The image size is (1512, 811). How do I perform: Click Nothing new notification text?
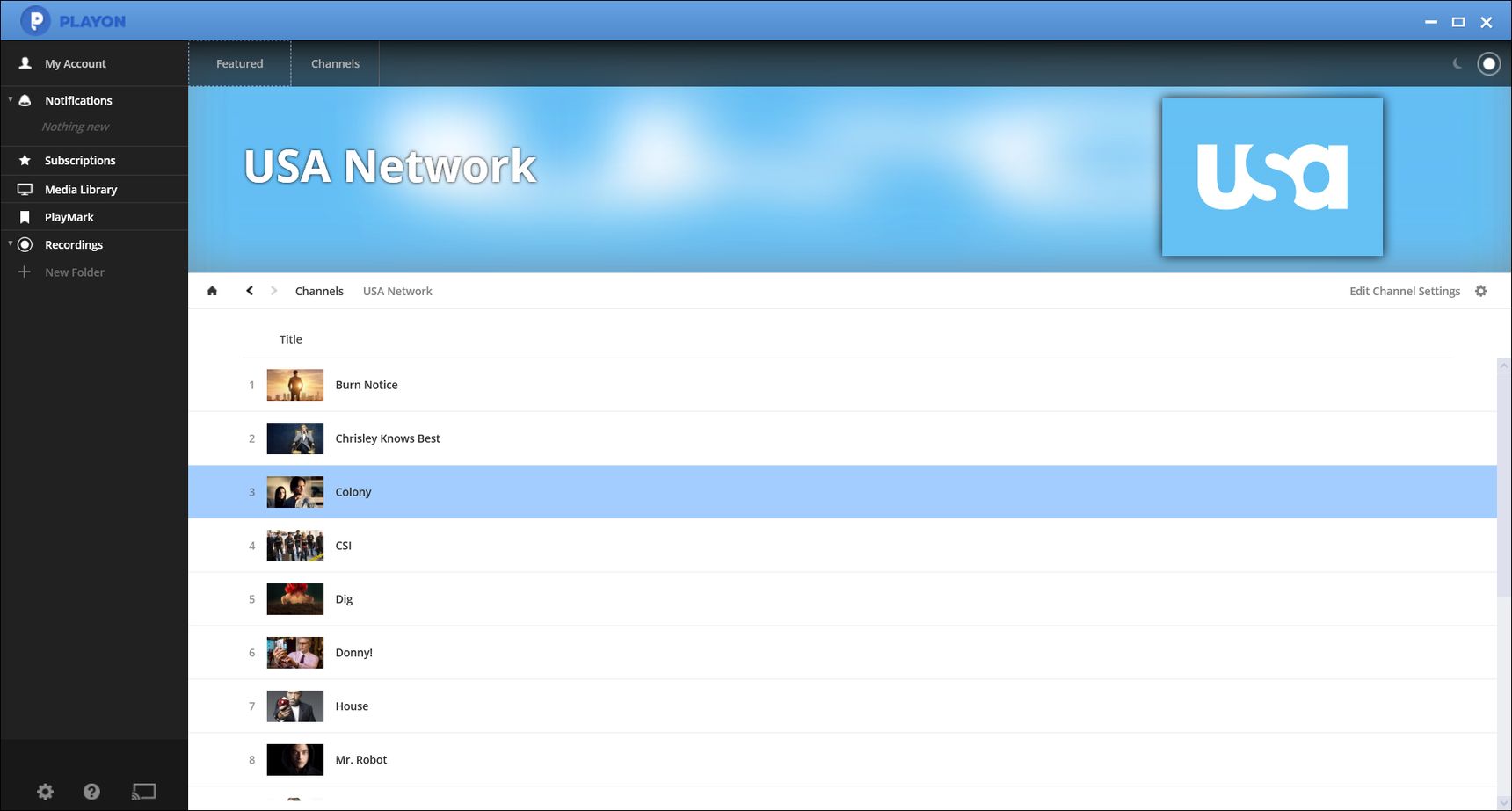click(x=76, y=127)
